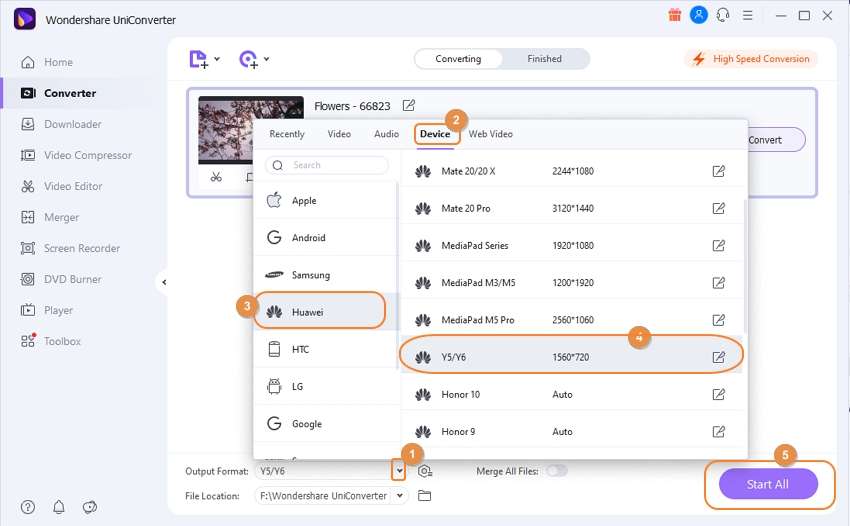The height and width of the screenshot is (526, 850).
Task: Open the notifications bell icon
Action: click(x=59, y=507)
